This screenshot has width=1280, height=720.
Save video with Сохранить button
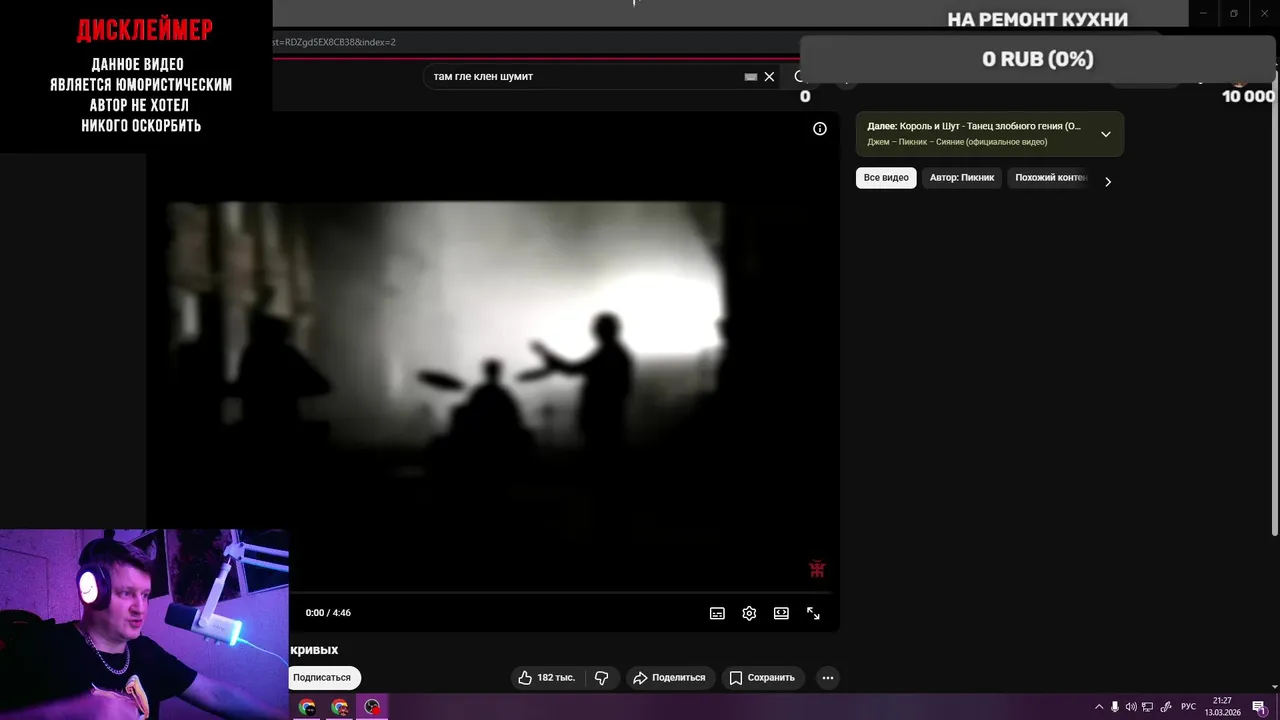pos(763,678)
